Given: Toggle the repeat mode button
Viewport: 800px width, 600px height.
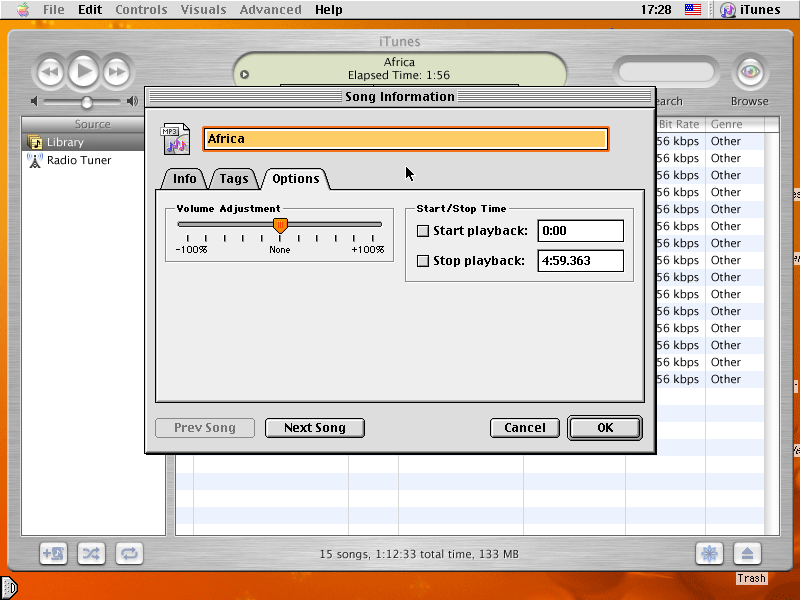Looking at the screenshot, I should 129,554.
